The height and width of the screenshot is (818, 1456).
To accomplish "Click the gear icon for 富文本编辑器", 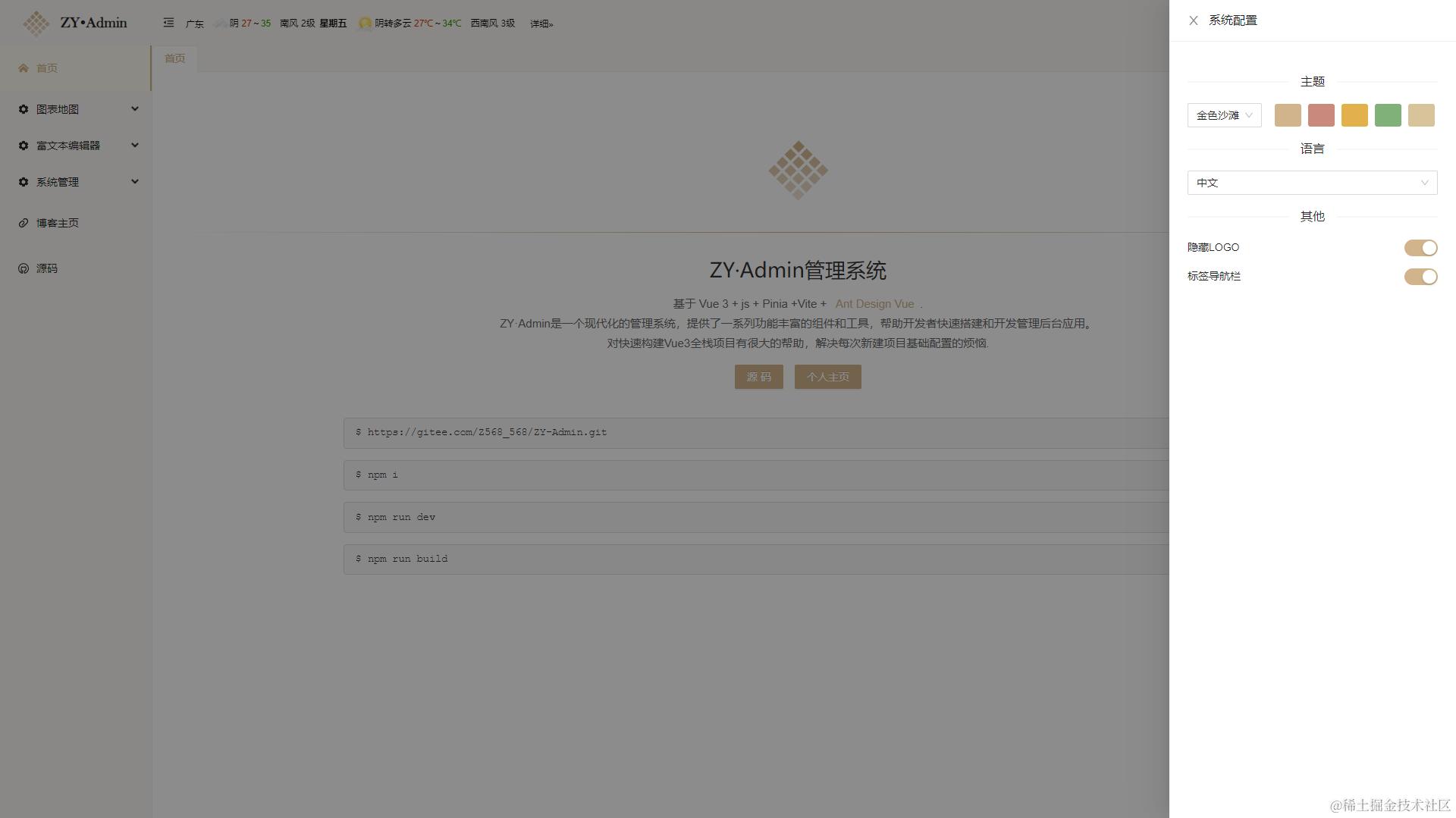I will 22,145.
